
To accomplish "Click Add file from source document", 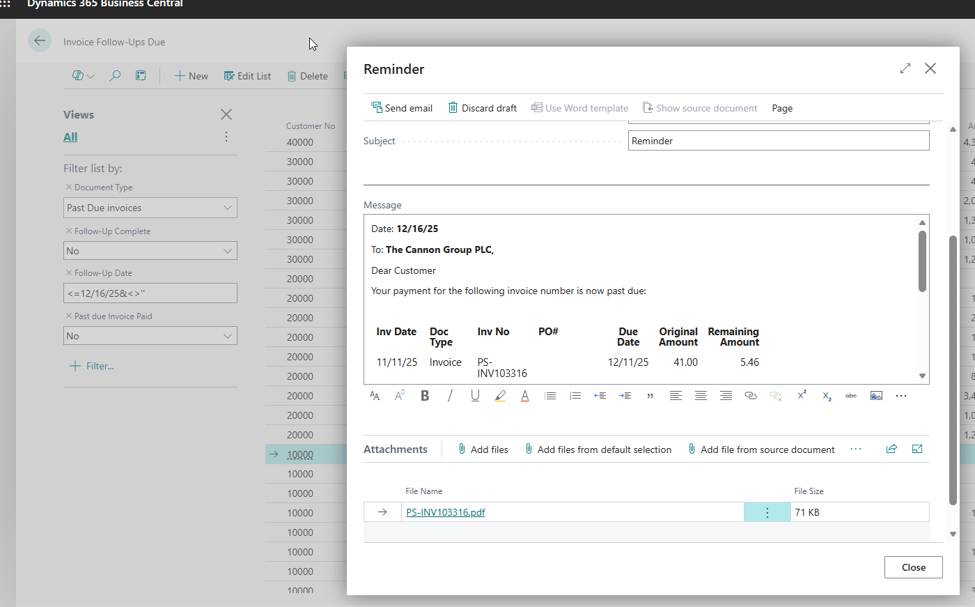I will click(x=762, y=449).
